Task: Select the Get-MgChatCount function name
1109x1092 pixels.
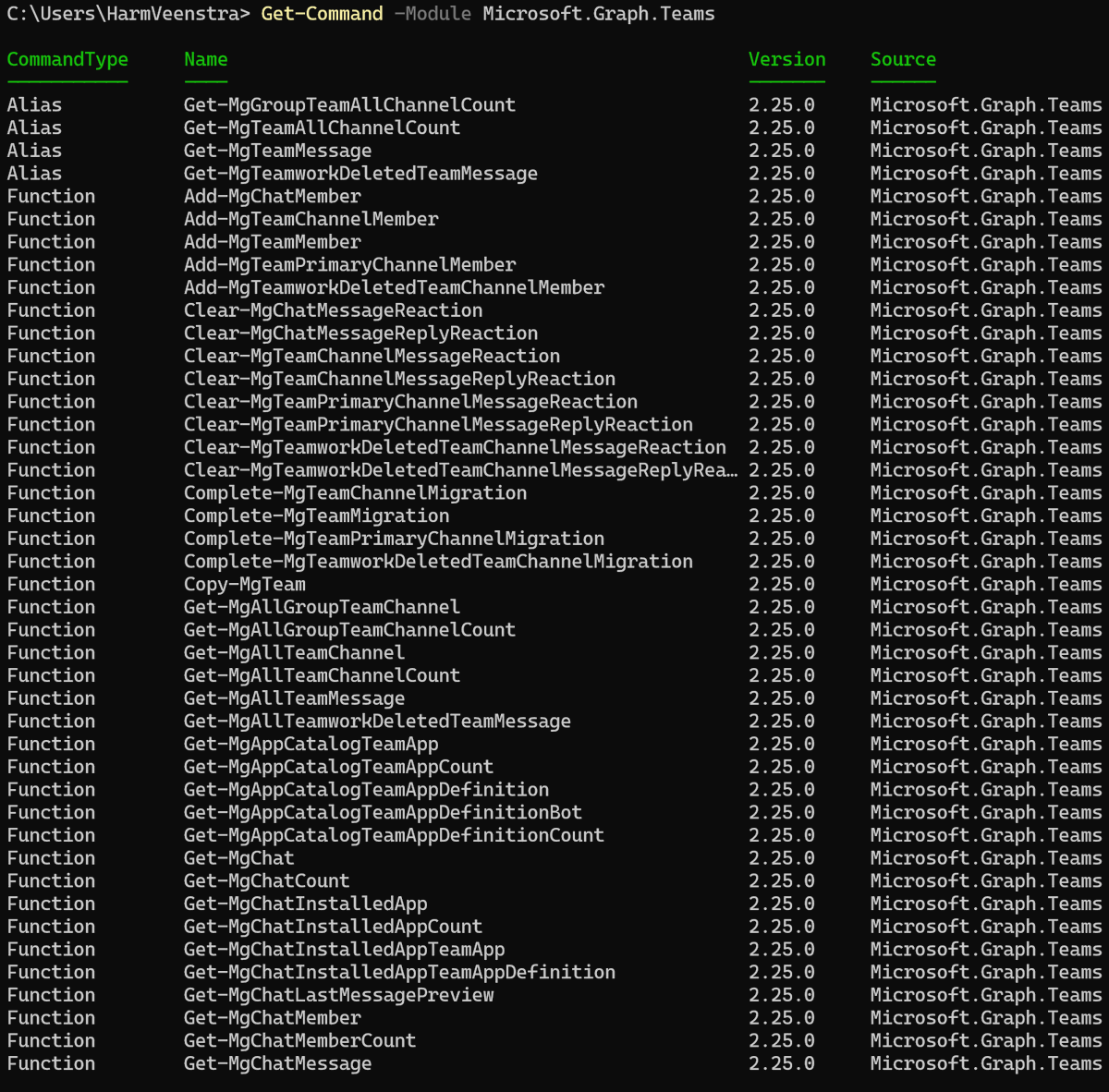Action: [267, 880]
